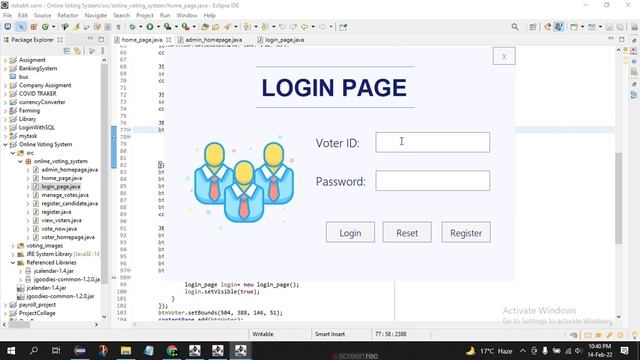The image size is (640, 360).
Task: Select vote_now.java in the tree
Action: [x=59, y=229]
